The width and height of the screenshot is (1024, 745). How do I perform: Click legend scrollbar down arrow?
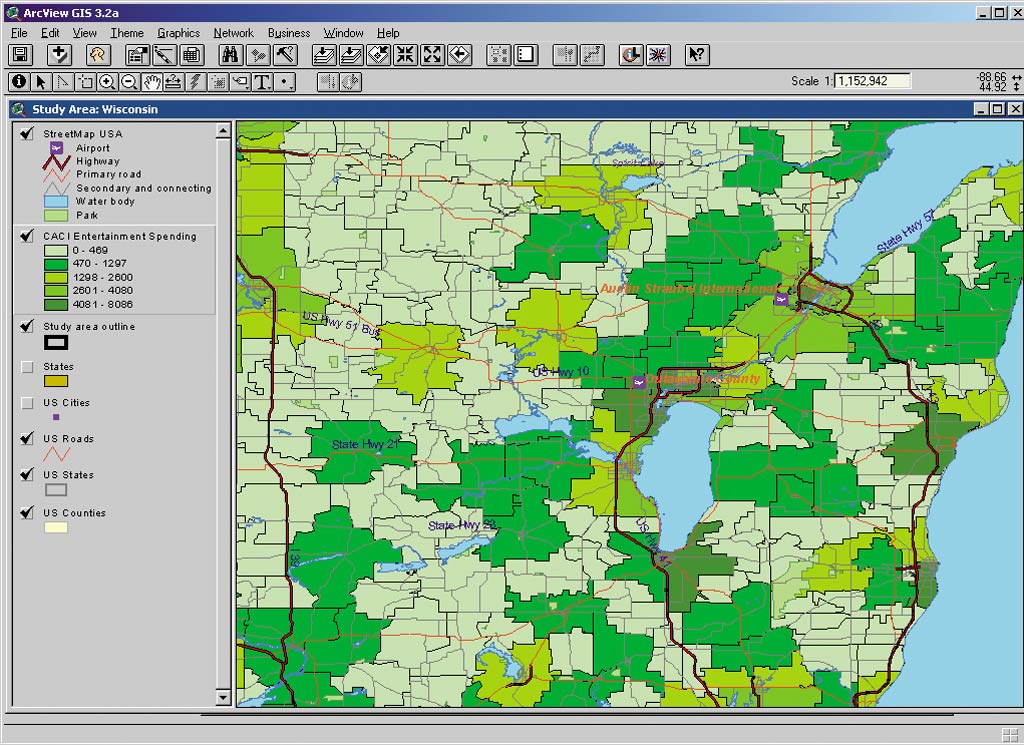[x=223, y=697]
